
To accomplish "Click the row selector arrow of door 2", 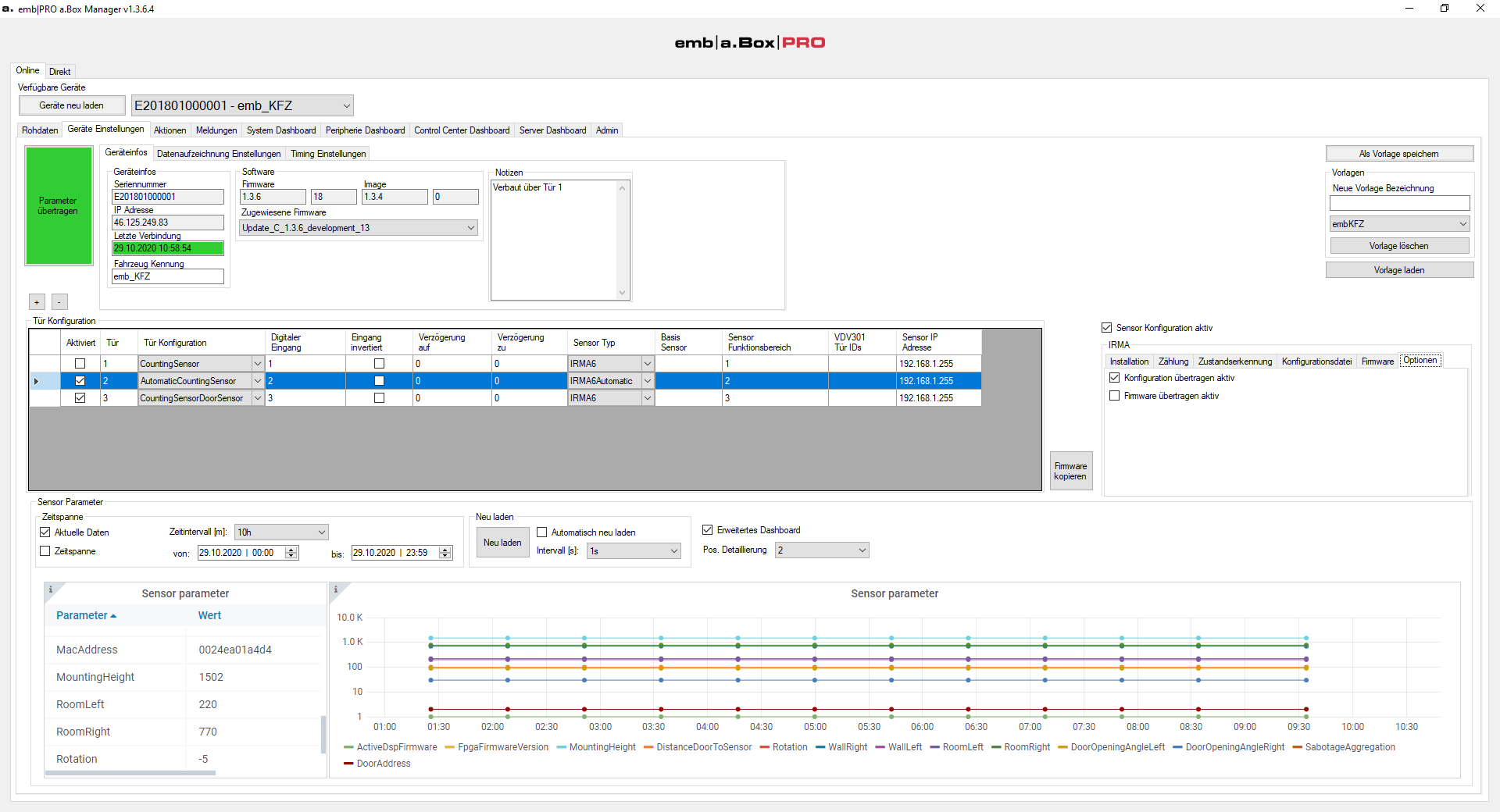I will (x=37, y=381).
